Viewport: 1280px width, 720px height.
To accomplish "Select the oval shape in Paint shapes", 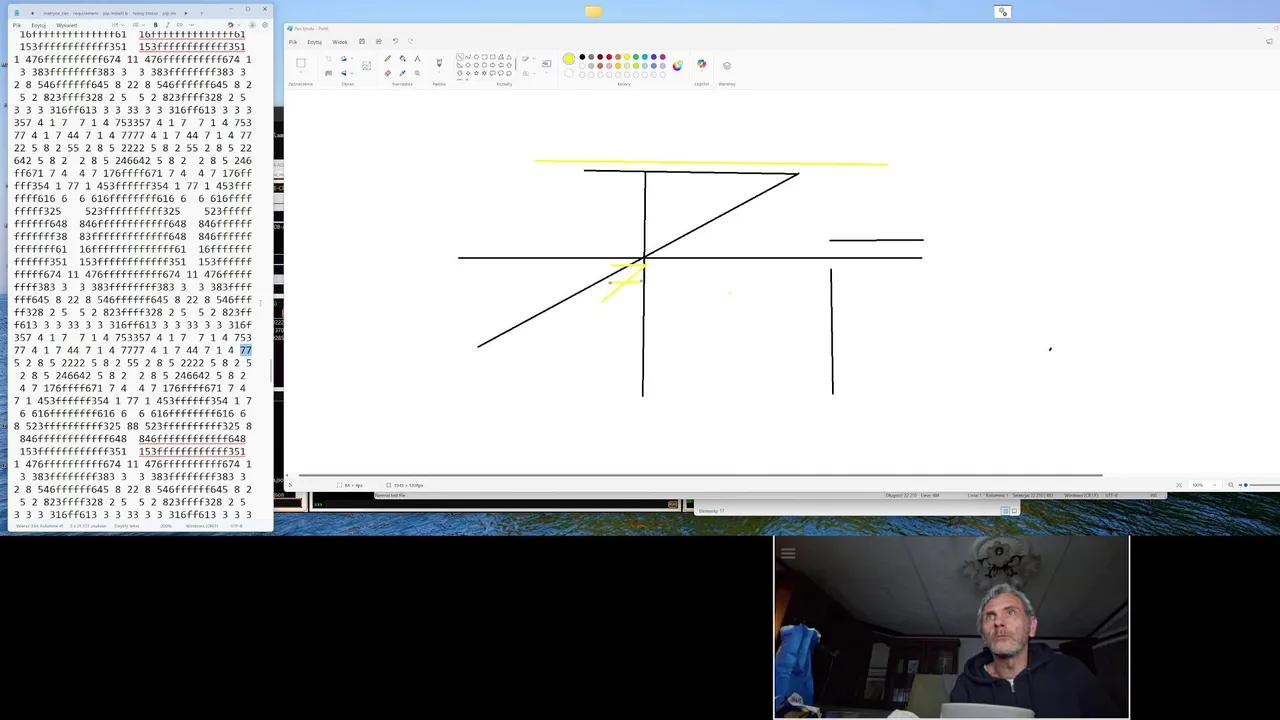I will 476,57.
